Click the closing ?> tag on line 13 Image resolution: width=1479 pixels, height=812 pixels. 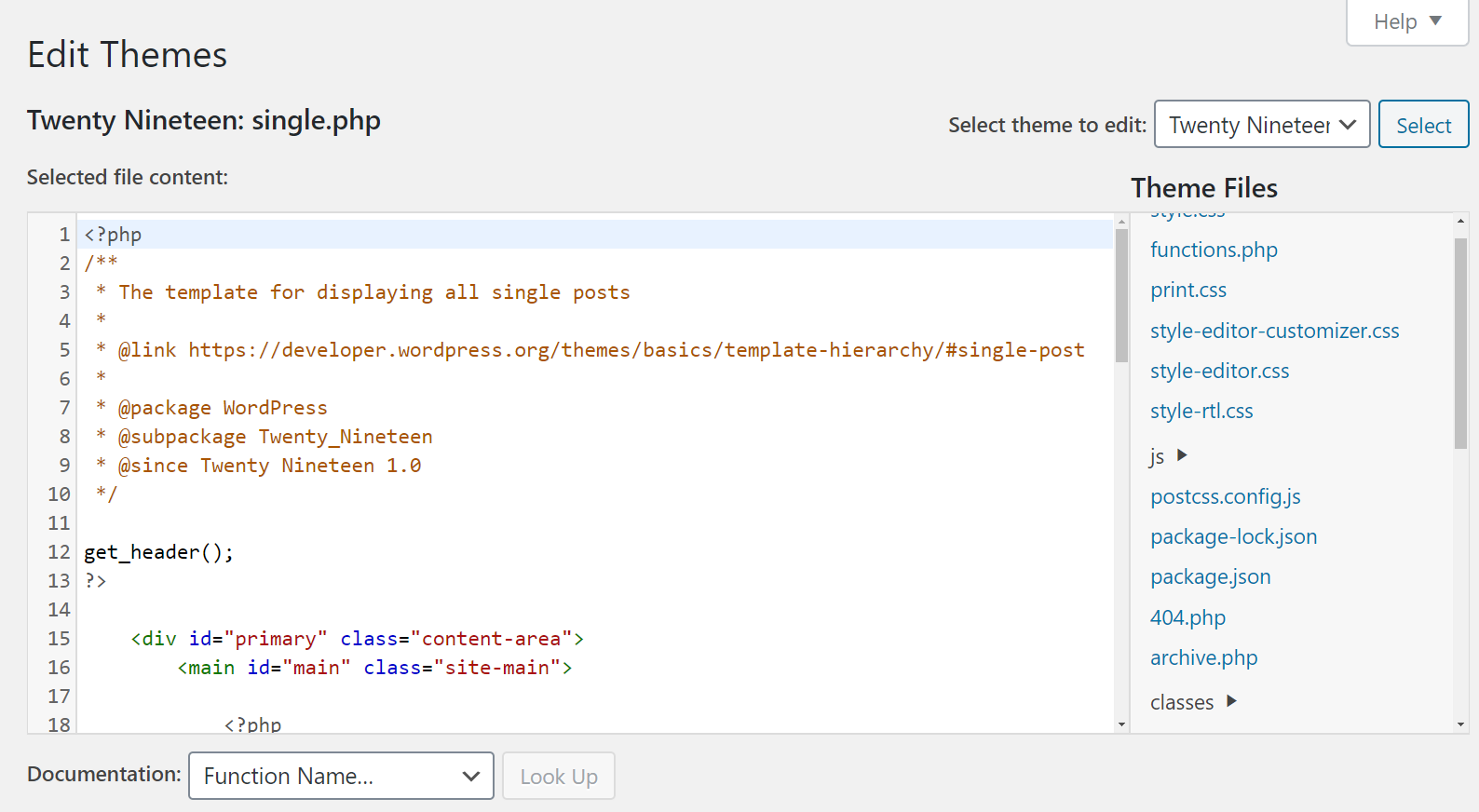[x=95, y=581]
